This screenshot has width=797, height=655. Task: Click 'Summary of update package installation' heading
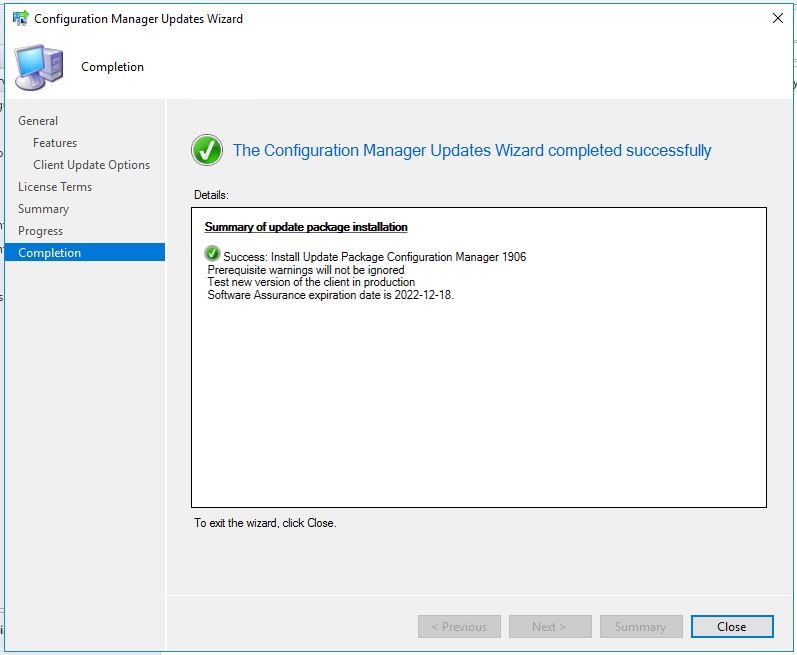[x=306, y=227]
